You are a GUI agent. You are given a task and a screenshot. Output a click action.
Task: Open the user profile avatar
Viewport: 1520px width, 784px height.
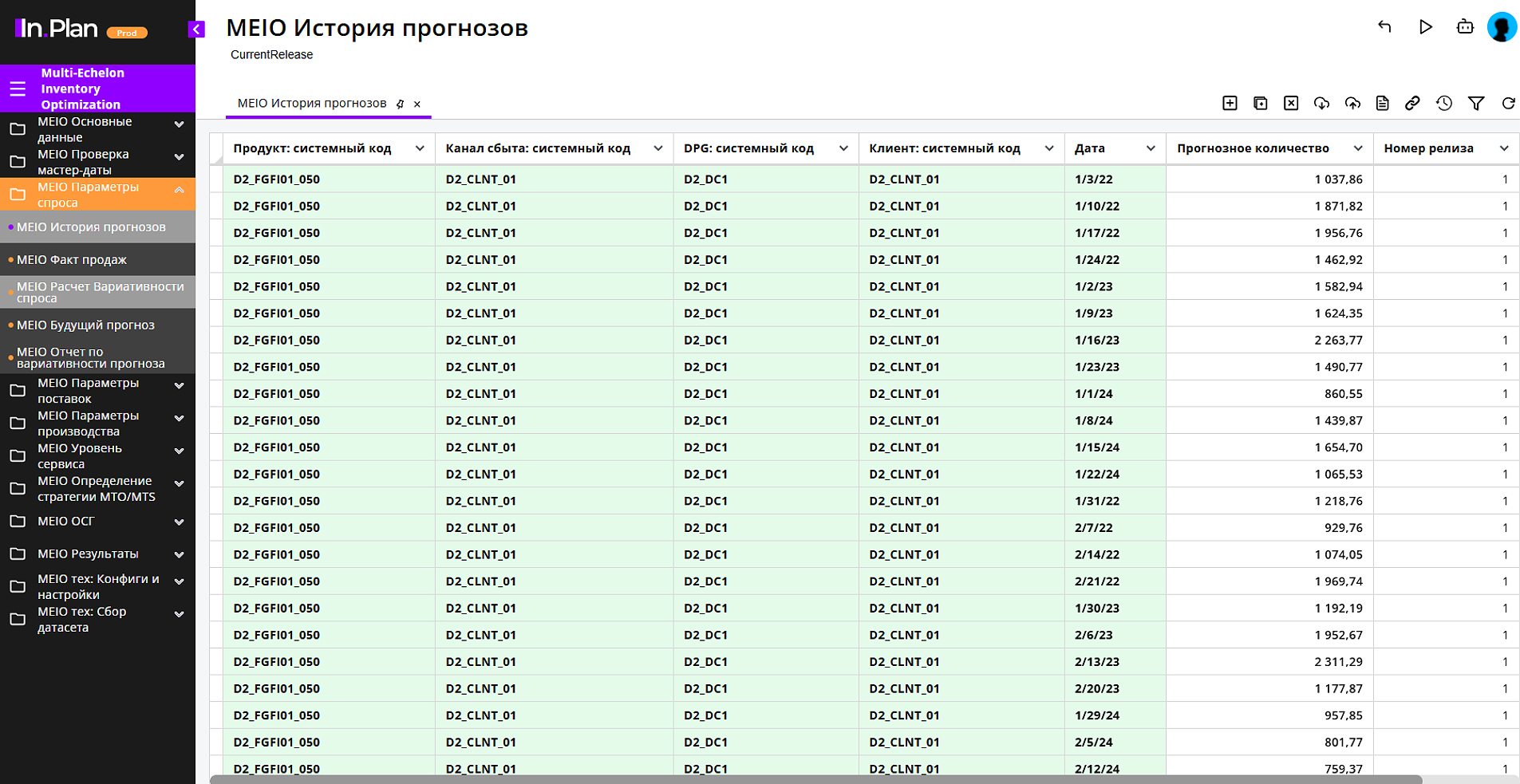coord(1502,27)
